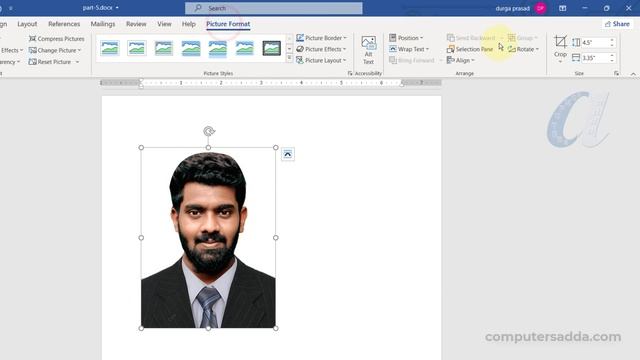Click the Alt Text button
This screenshot has width=640, height=360.
point(368,50)
